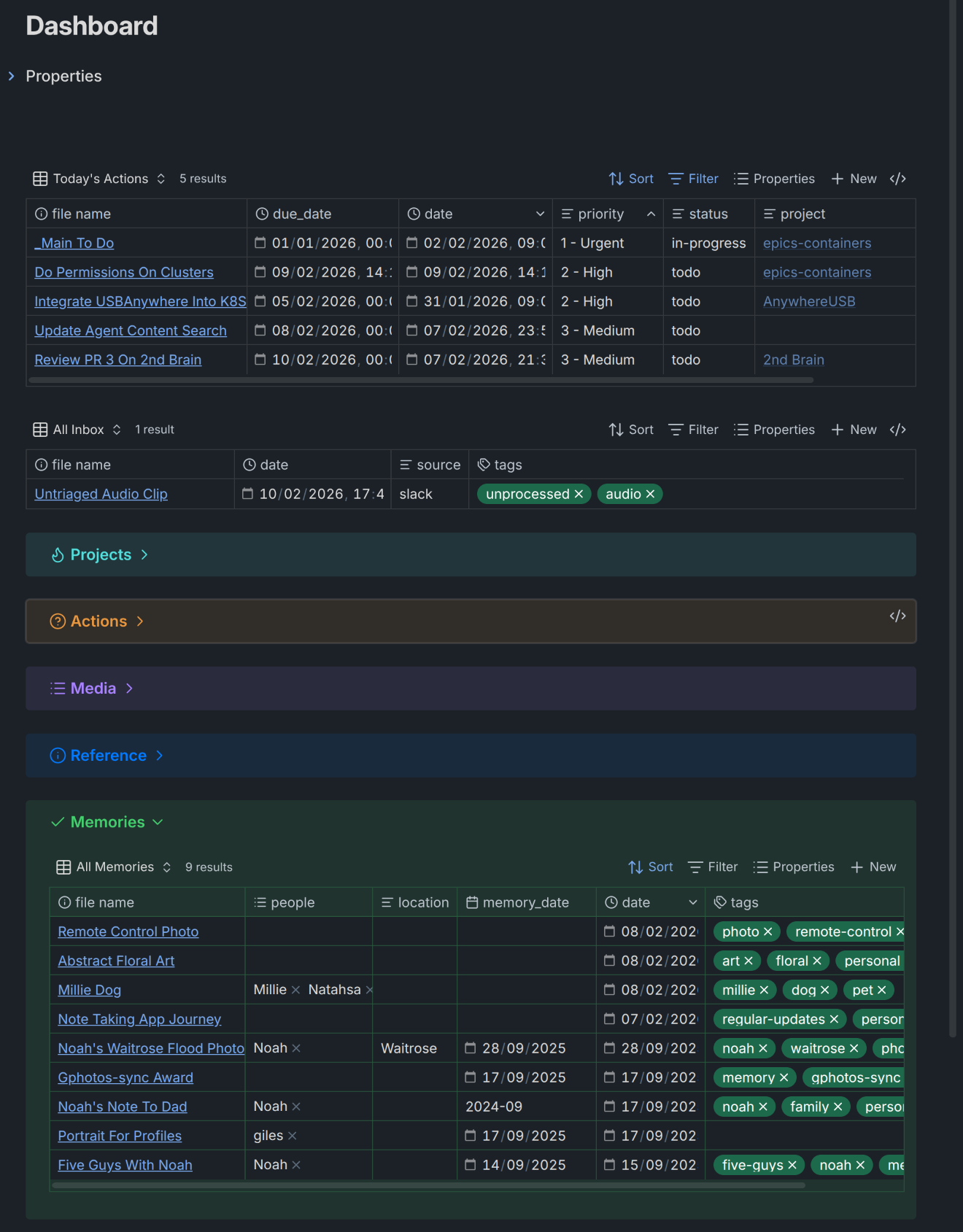
Task: Expand the Media callout
Action: point(129,688)
